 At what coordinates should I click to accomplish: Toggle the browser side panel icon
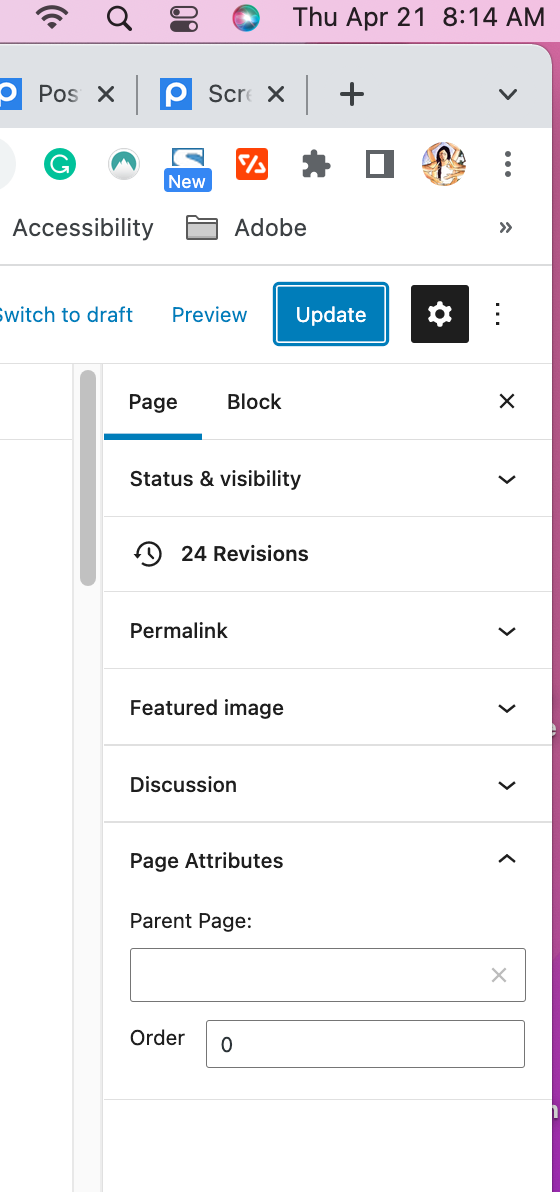(x=380, y=163)
